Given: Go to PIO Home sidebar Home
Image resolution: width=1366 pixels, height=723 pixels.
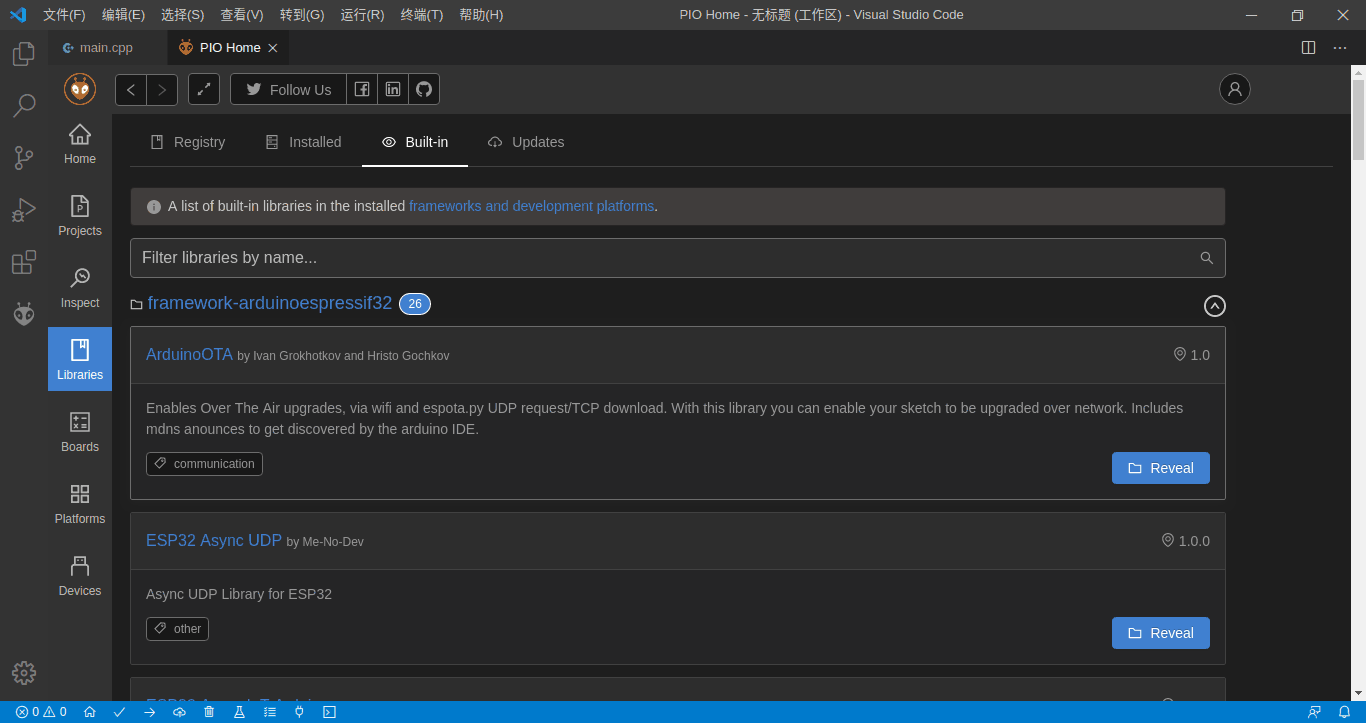Looking at the screenshot, I should pos(80,144).
